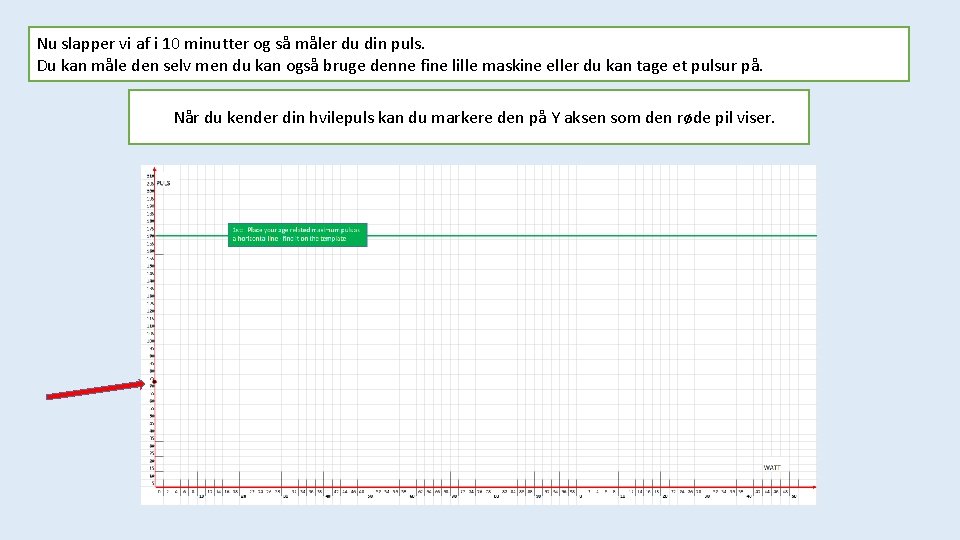
Task: Click the sentence starting "Du kan måle den selv"
Action: (x=400, y=66)
